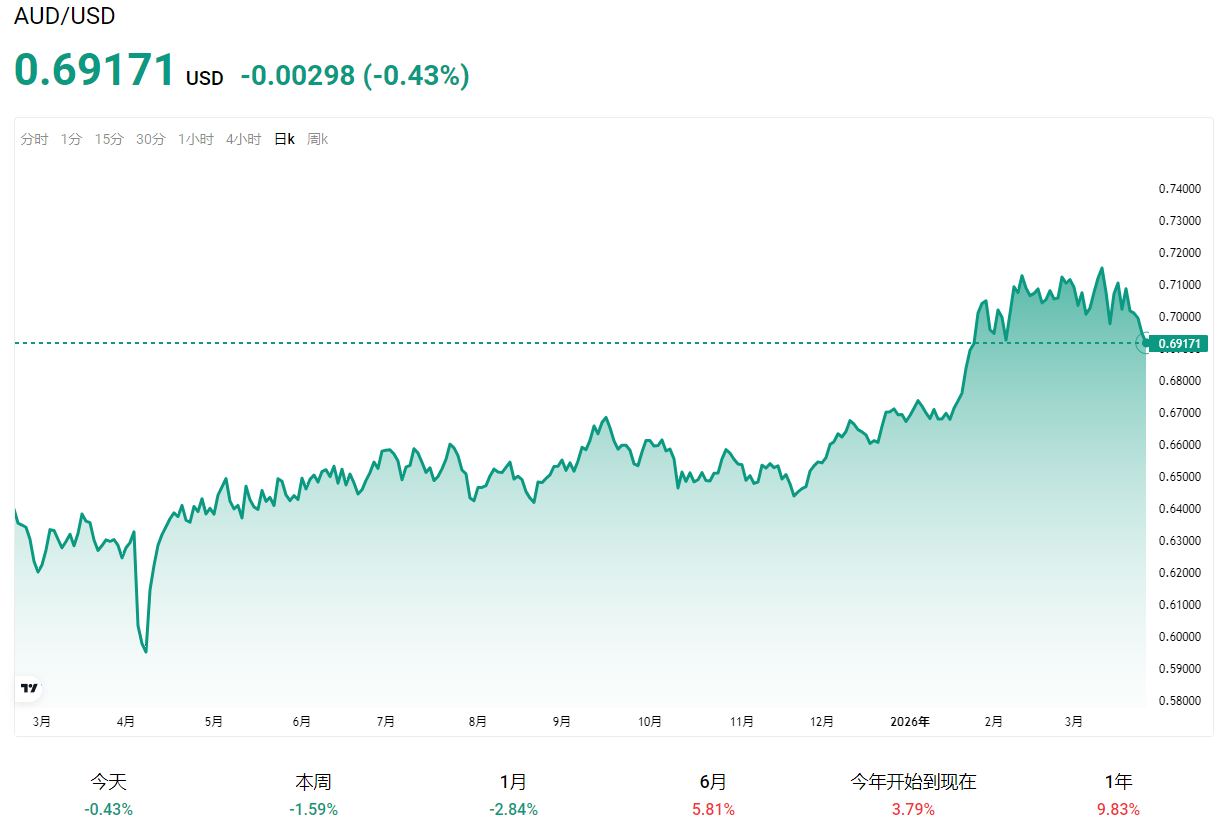The image size is (1229, 831).
Task: Select the 15分 chart interval
Action: 109,140
